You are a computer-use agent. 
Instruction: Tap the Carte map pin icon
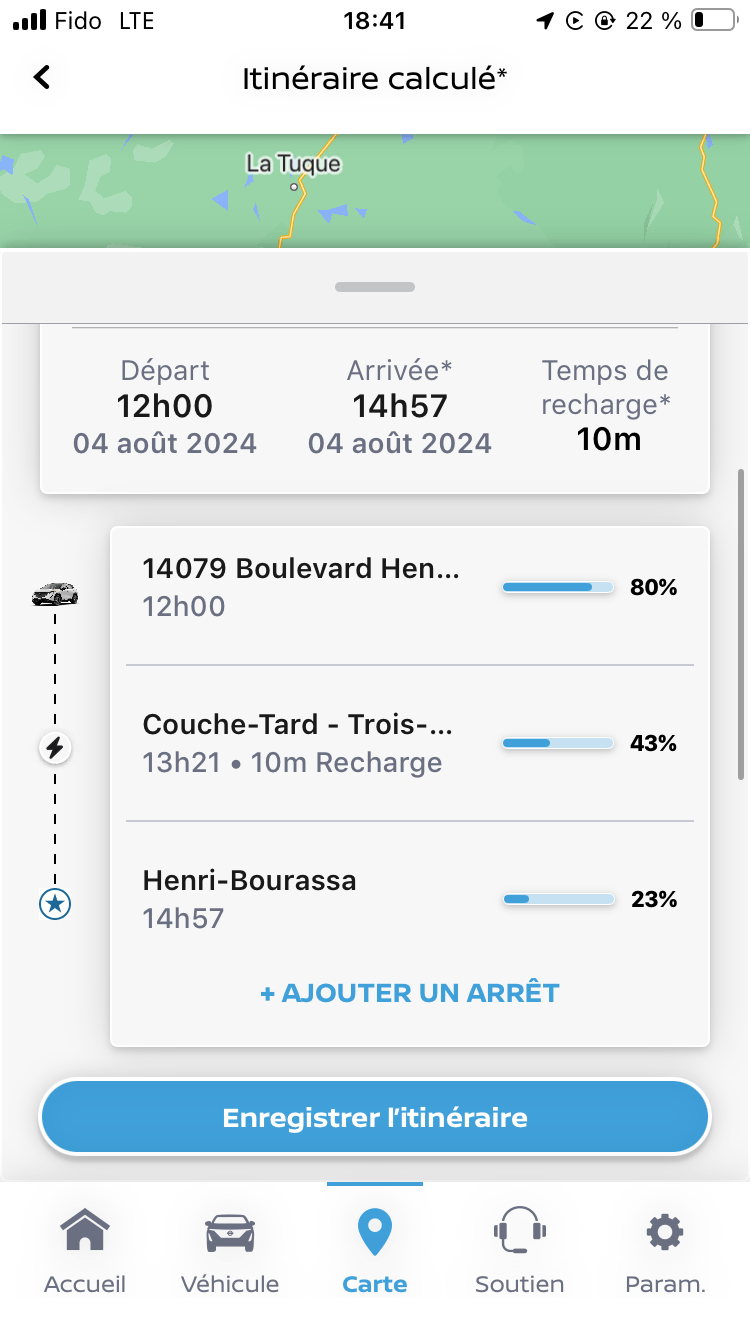375,1233
